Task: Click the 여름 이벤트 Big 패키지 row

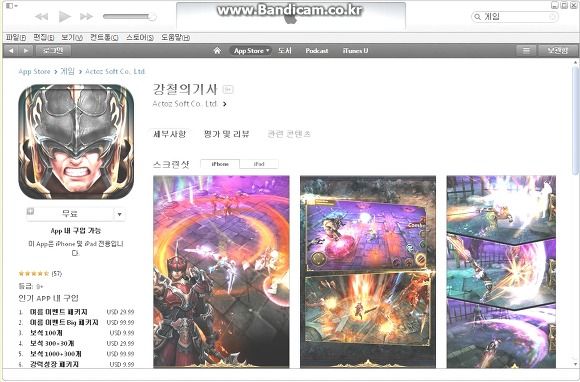Action: pyautogui.click(x=76, y=322)
